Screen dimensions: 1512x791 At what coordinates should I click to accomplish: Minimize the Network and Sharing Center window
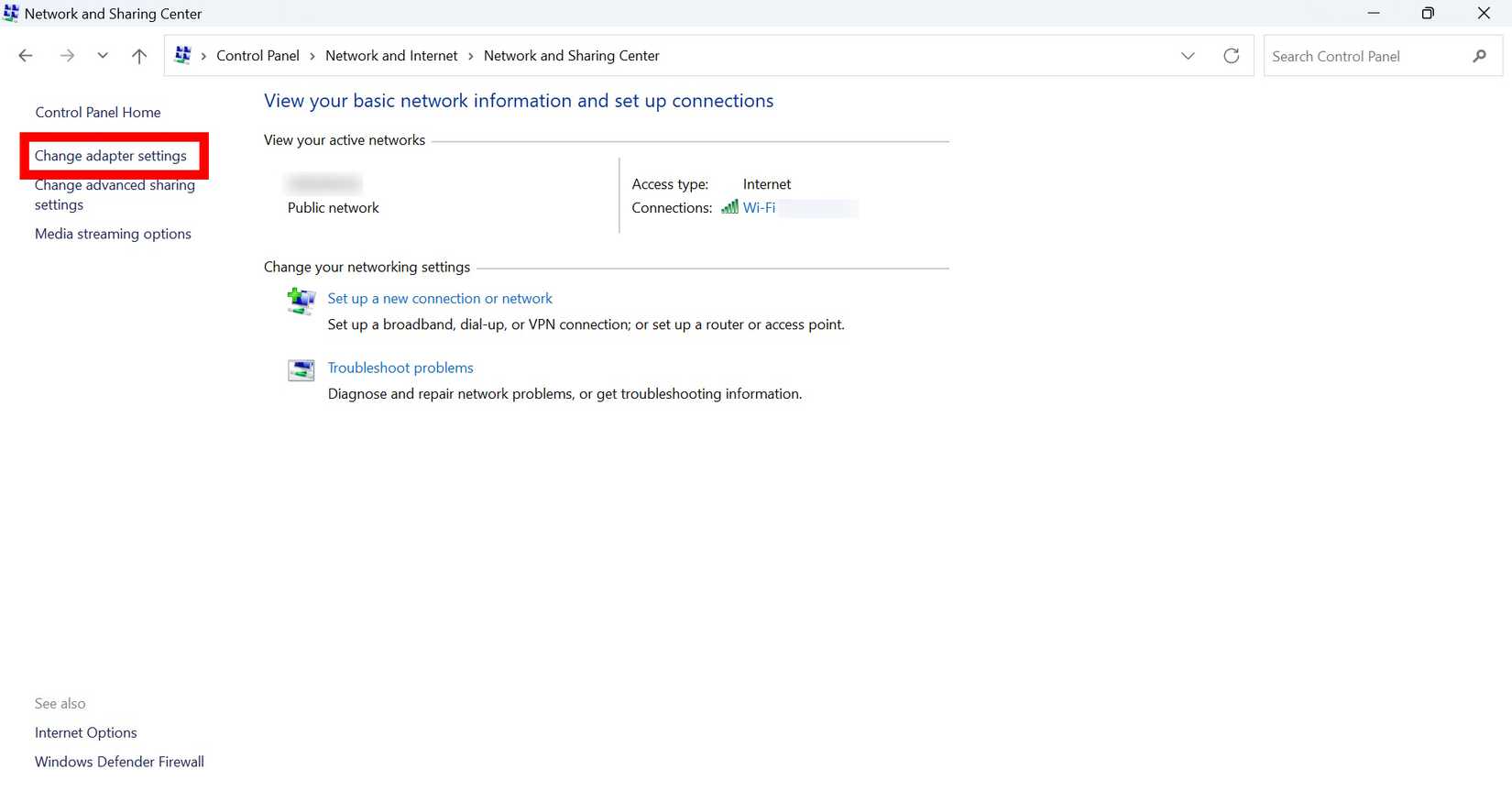(x=1374, y=13)
